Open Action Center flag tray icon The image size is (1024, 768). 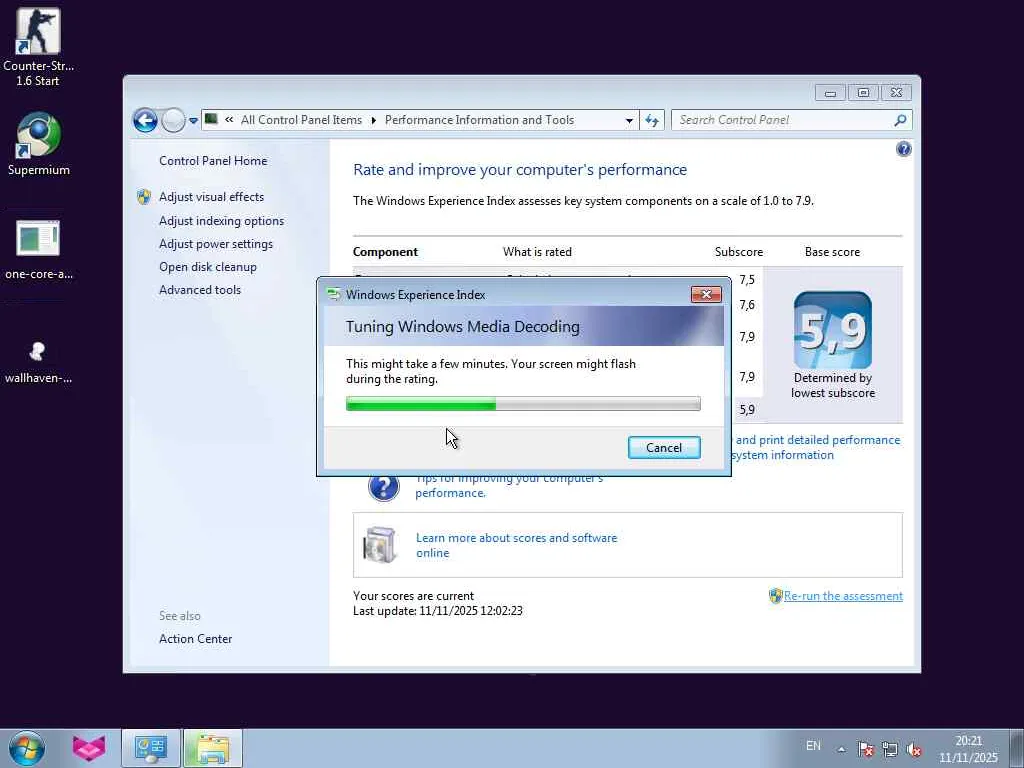tap(865, 749)
